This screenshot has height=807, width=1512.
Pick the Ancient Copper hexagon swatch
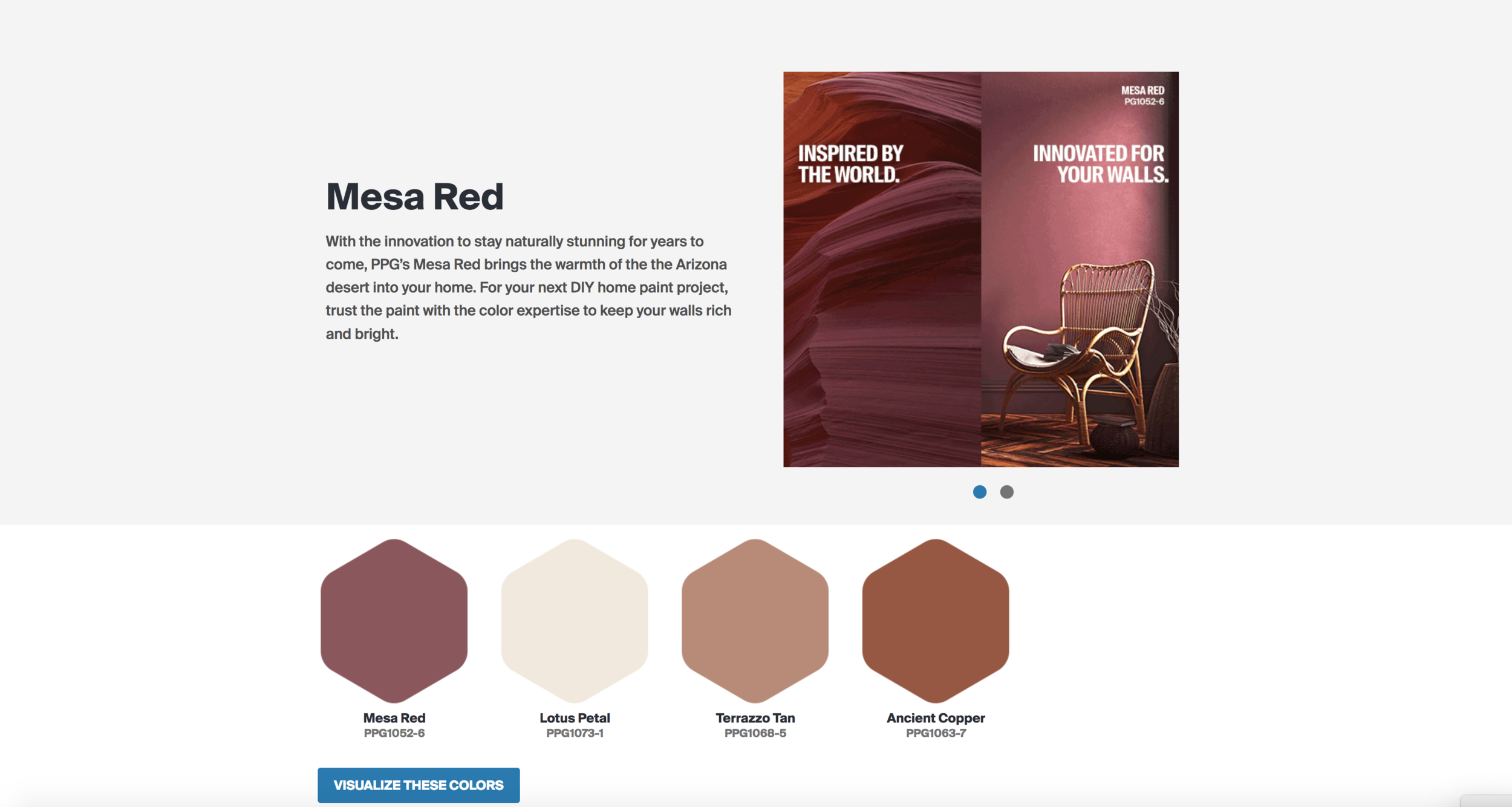[x=935, y=621]
